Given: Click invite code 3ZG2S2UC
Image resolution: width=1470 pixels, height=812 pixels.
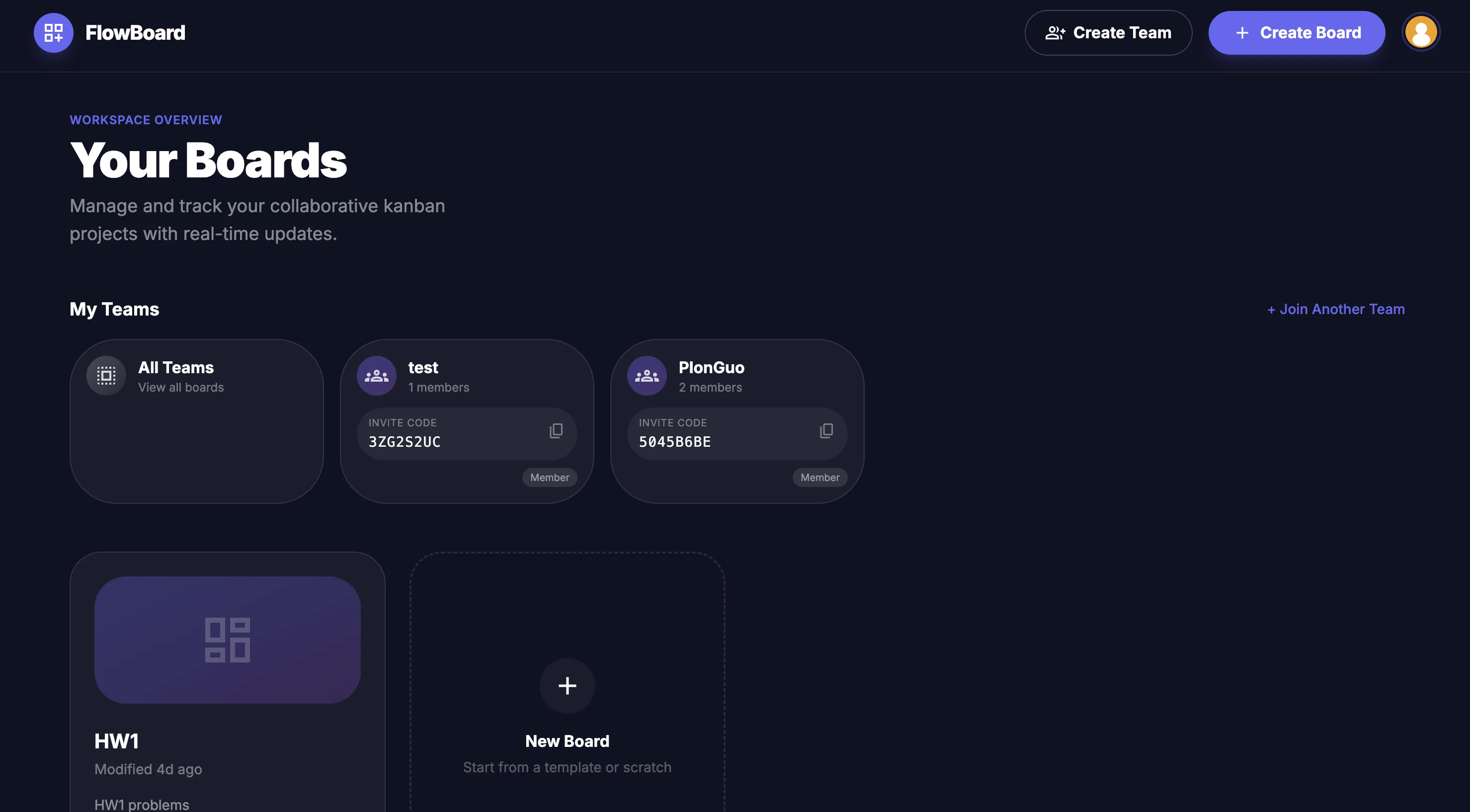Looking at the screenshot, I should click(405, 442).
